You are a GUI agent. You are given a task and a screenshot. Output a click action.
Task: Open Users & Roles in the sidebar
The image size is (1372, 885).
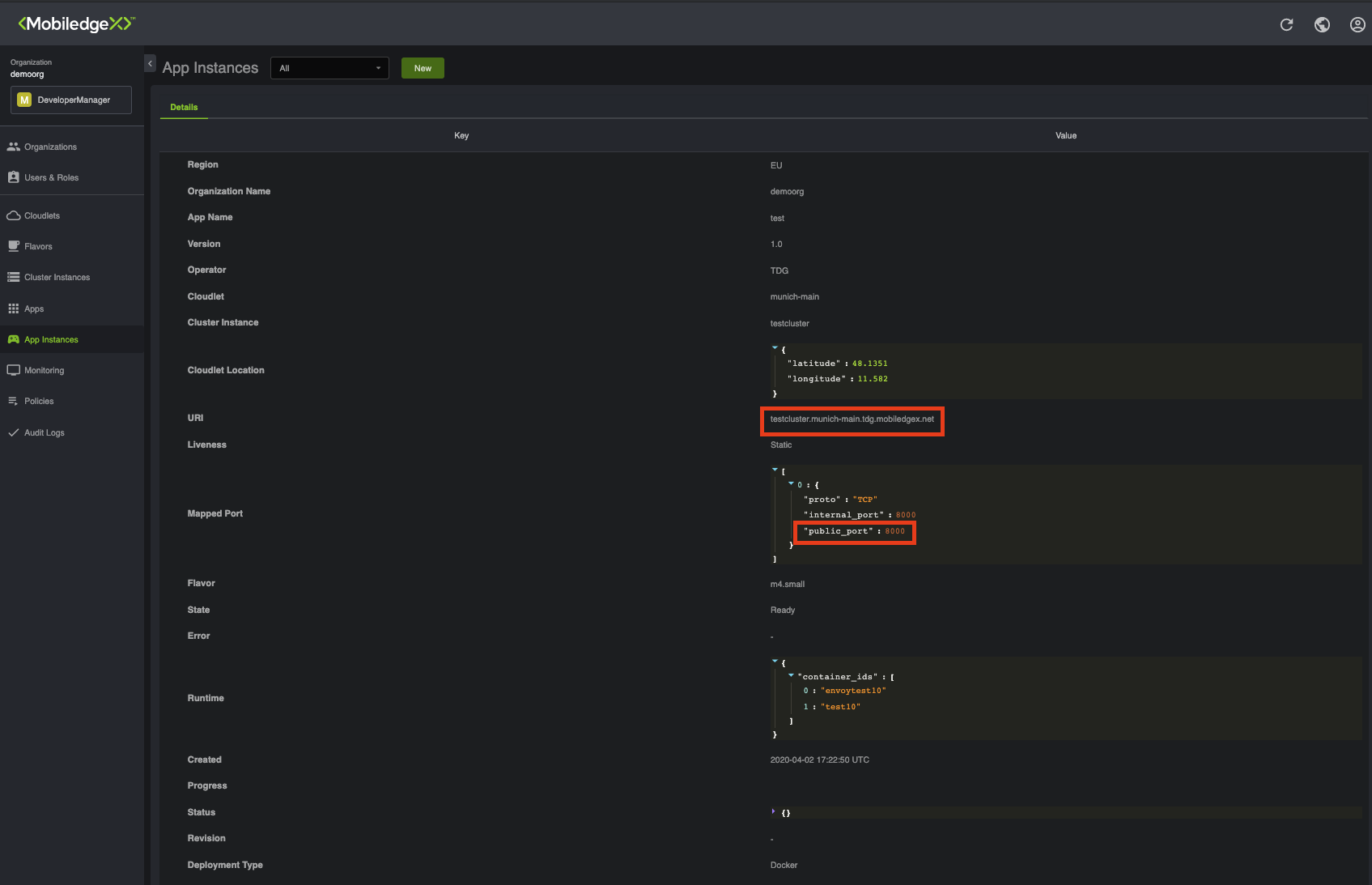51,177
